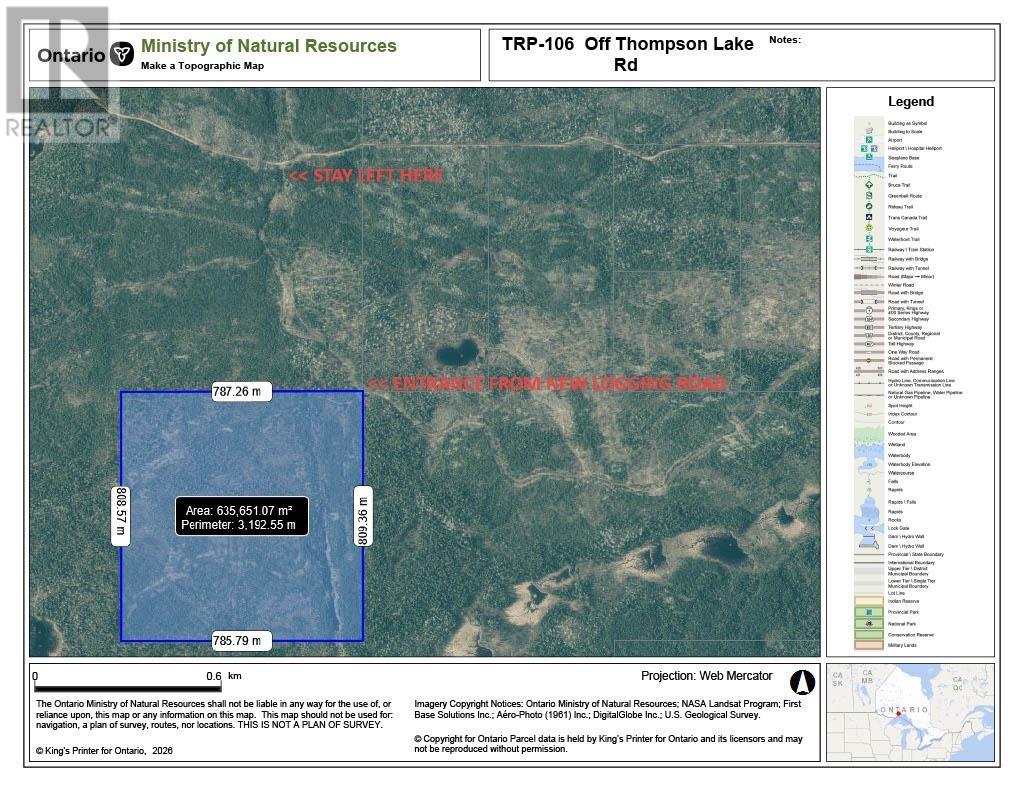Click the Trail dotted line symbol

pyautogui.click(x=869, y=176)
